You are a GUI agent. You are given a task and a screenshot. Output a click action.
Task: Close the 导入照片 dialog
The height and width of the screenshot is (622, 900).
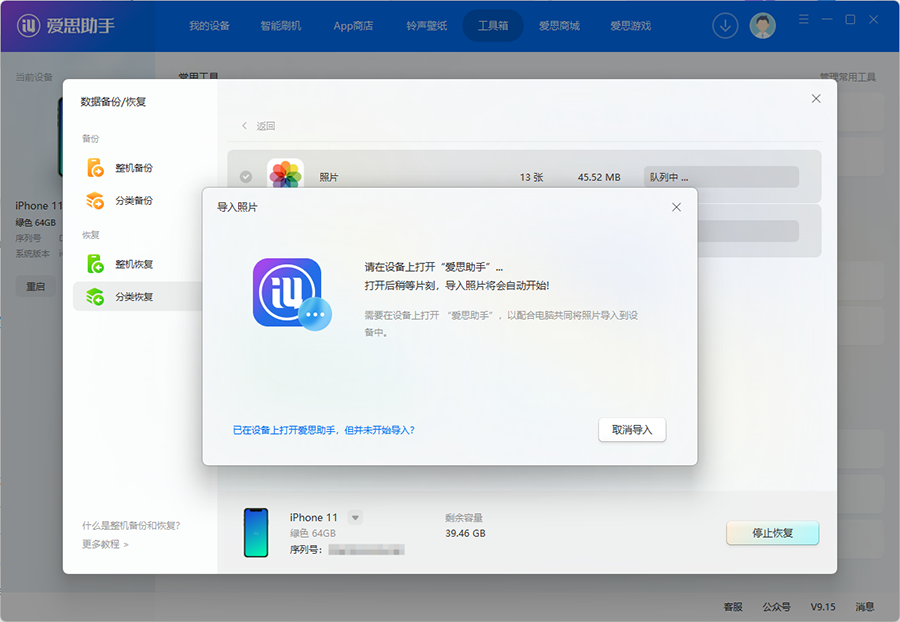point(676,207)
